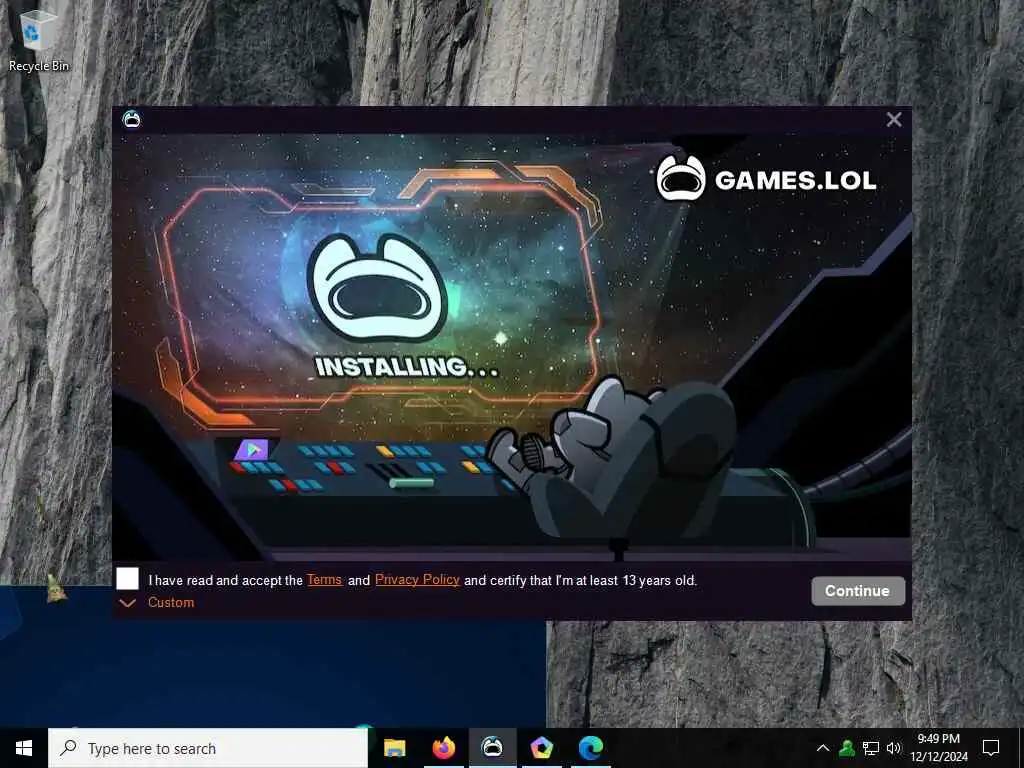Image resolution: width=1024 pixels, height=768 pixels.
Task: Click the green user tray icon
Action: 847,748
